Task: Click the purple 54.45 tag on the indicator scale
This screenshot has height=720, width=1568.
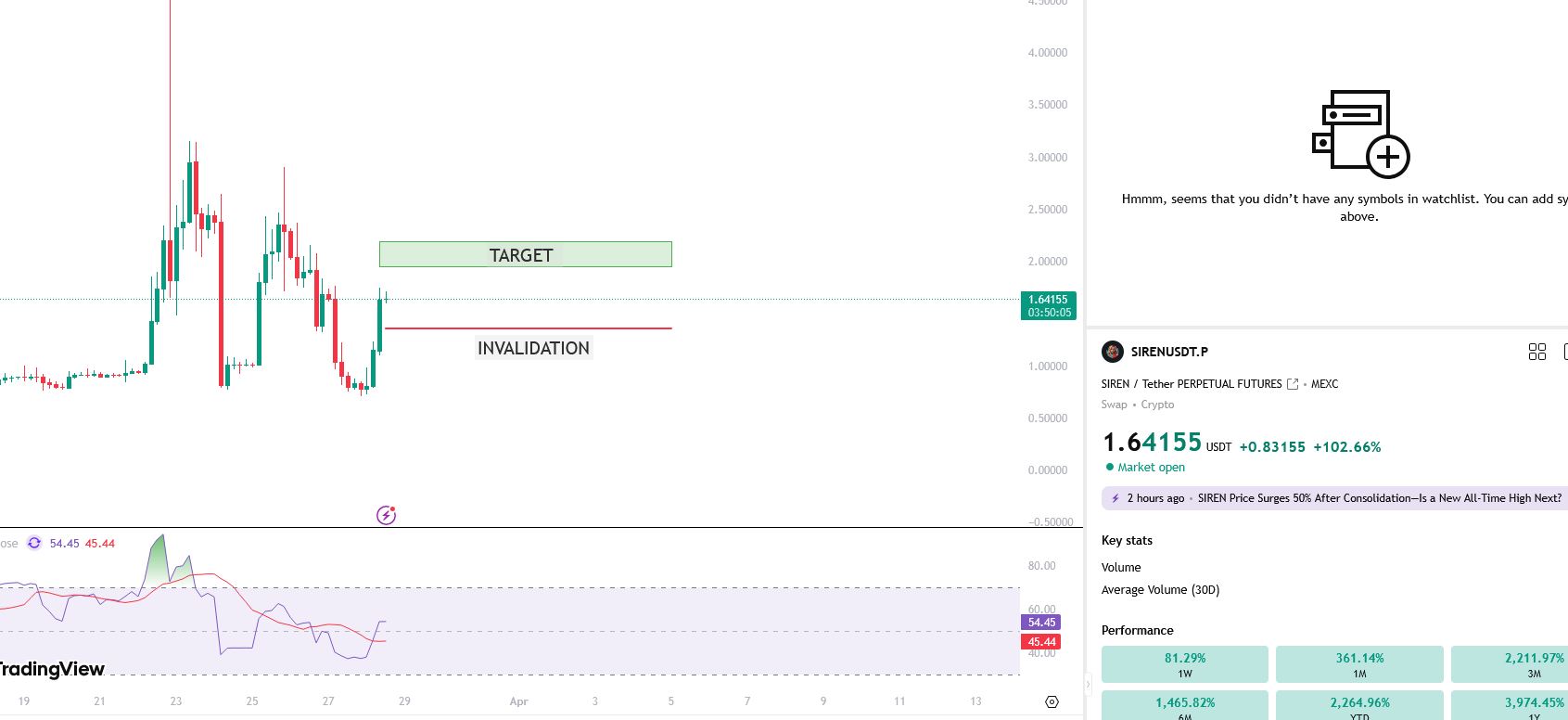Action: click(1041, 623)
